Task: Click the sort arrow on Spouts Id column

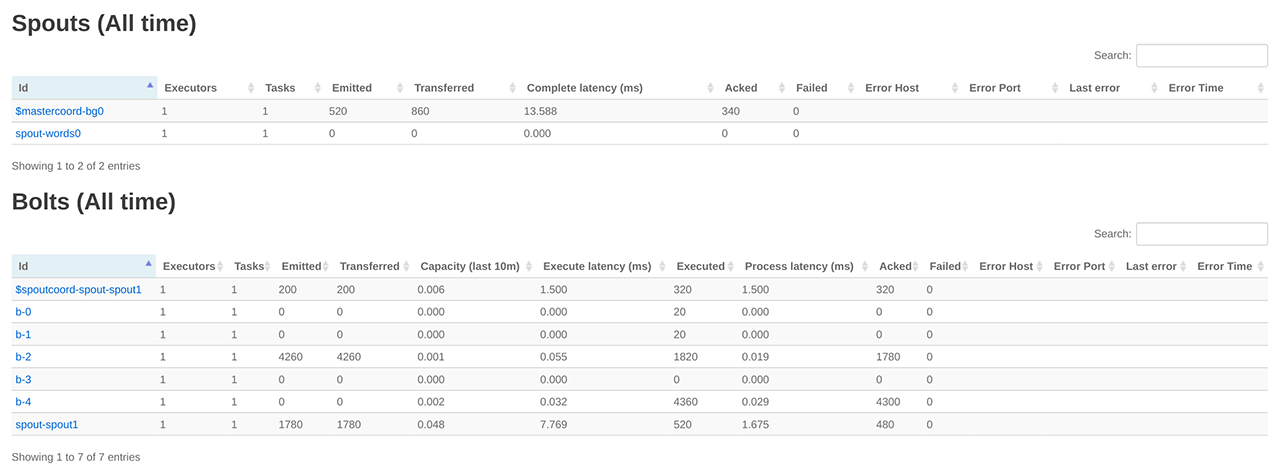Action: tap(150, 86)
